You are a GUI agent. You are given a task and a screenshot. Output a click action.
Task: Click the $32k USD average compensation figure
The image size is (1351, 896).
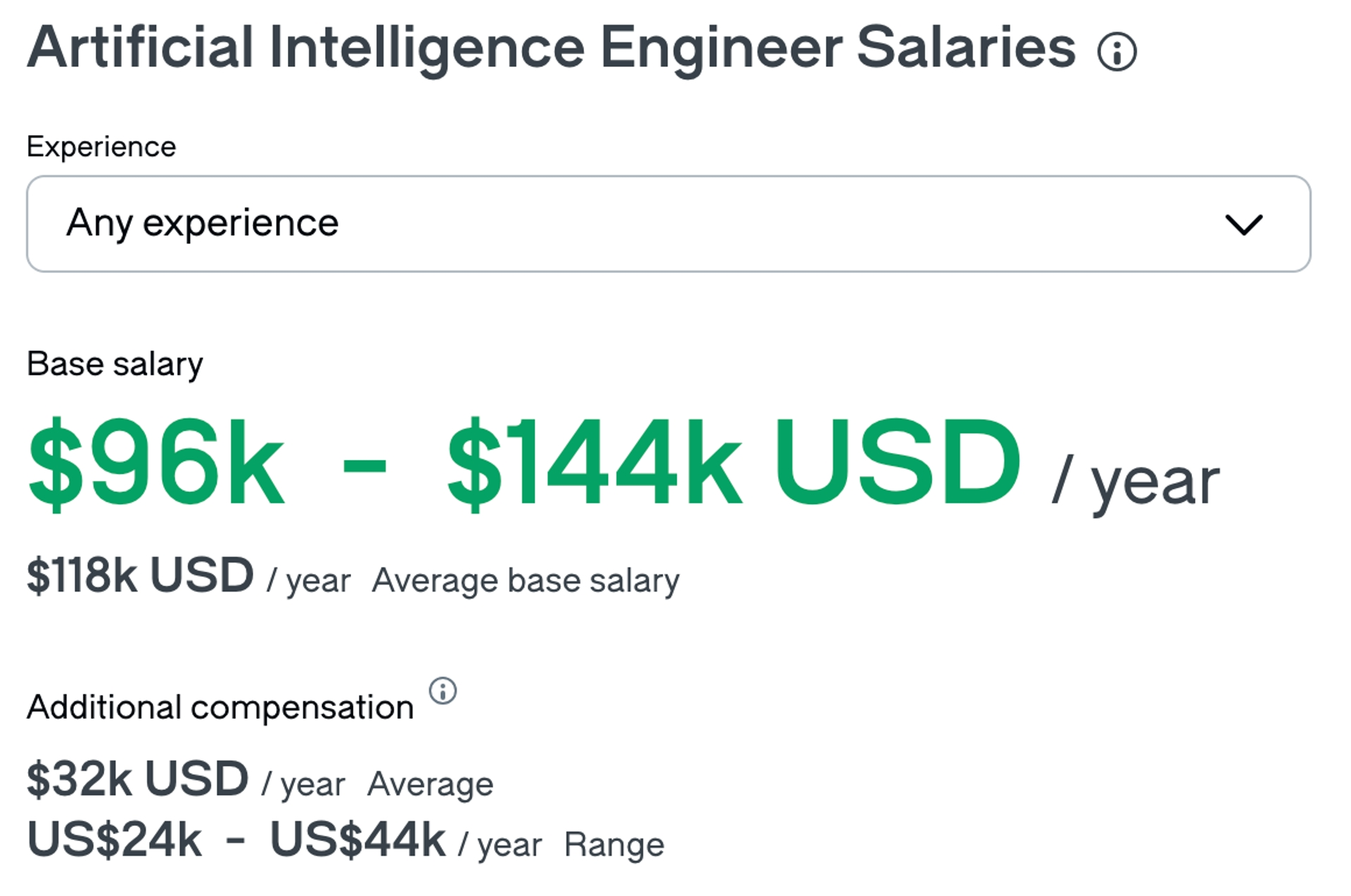tap(138, 780)
